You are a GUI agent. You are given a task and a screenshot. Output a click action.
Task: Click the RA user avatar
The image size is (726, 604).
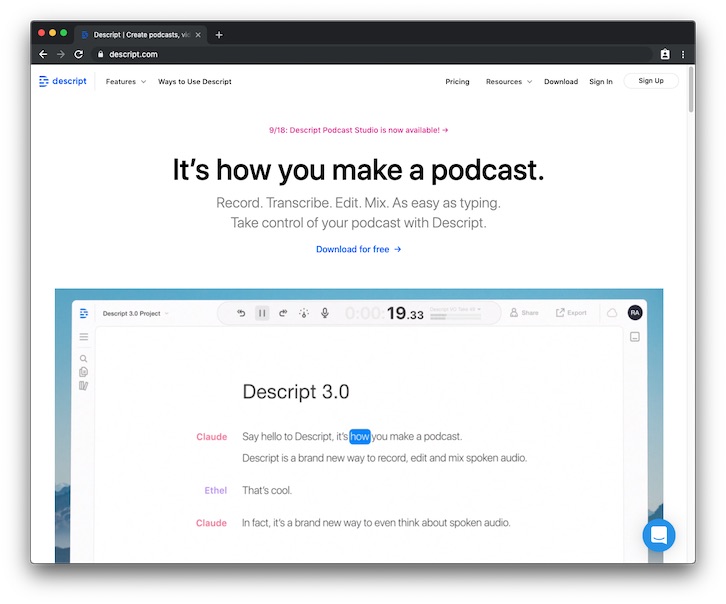pyautogui.click(x=635, y=313)
